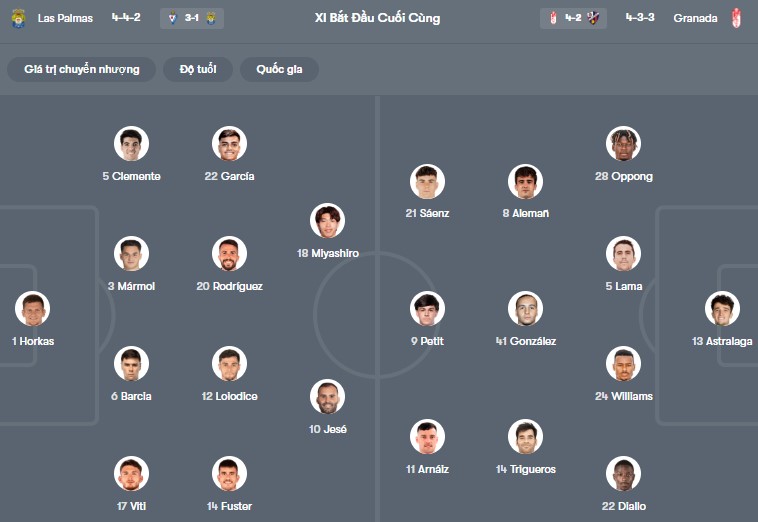The image size is (758, 522).
Task: Select the Giá trị chuyển nhượng filter
Action: tap(82, 69)
